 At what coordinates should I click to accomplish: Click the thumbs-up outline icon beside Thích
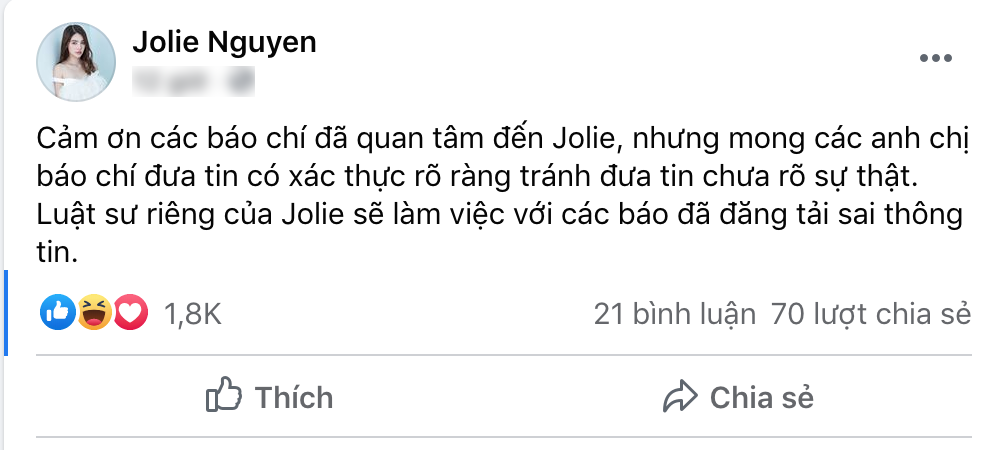pyautogui.click(x=224, y=397)
